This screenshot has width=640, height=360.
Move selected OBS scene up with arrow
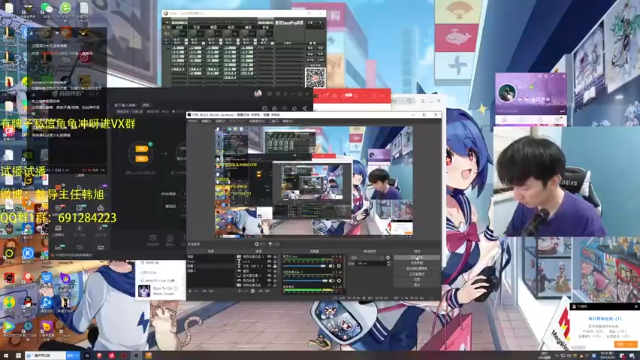tap(204, 291)
